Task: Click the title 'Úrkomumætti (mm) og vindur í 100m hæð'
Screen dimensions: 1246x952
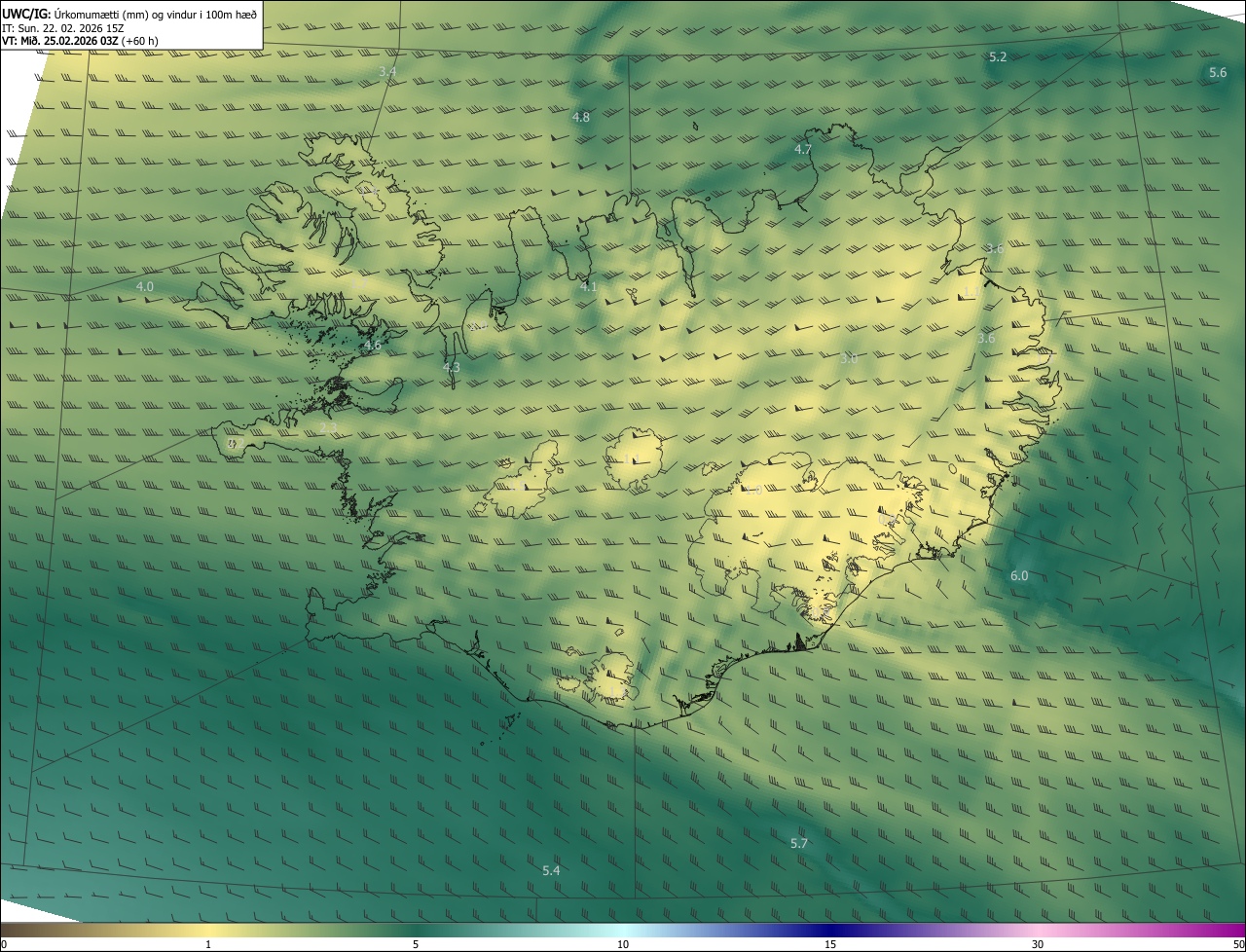Action: [155, 14]
